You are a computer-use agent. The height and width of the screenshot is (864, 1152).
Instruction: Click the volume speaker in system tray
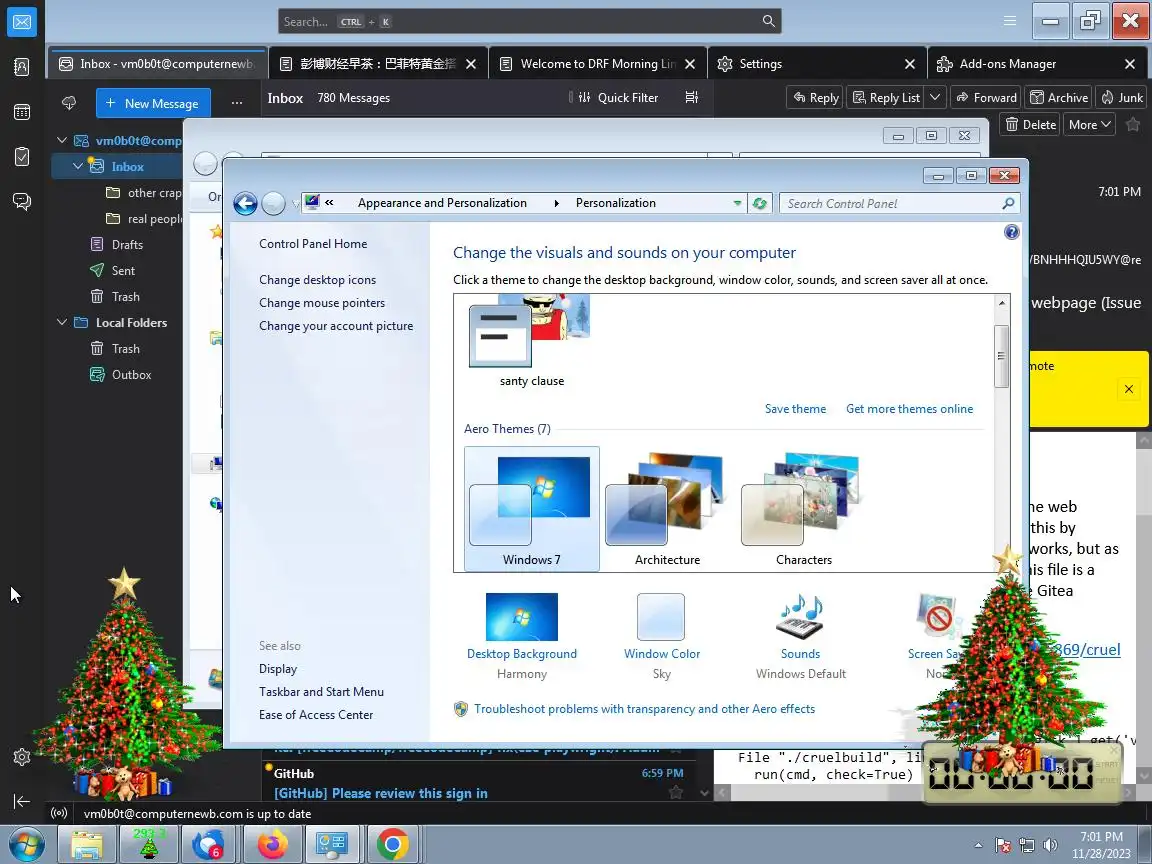[1051, 846]
